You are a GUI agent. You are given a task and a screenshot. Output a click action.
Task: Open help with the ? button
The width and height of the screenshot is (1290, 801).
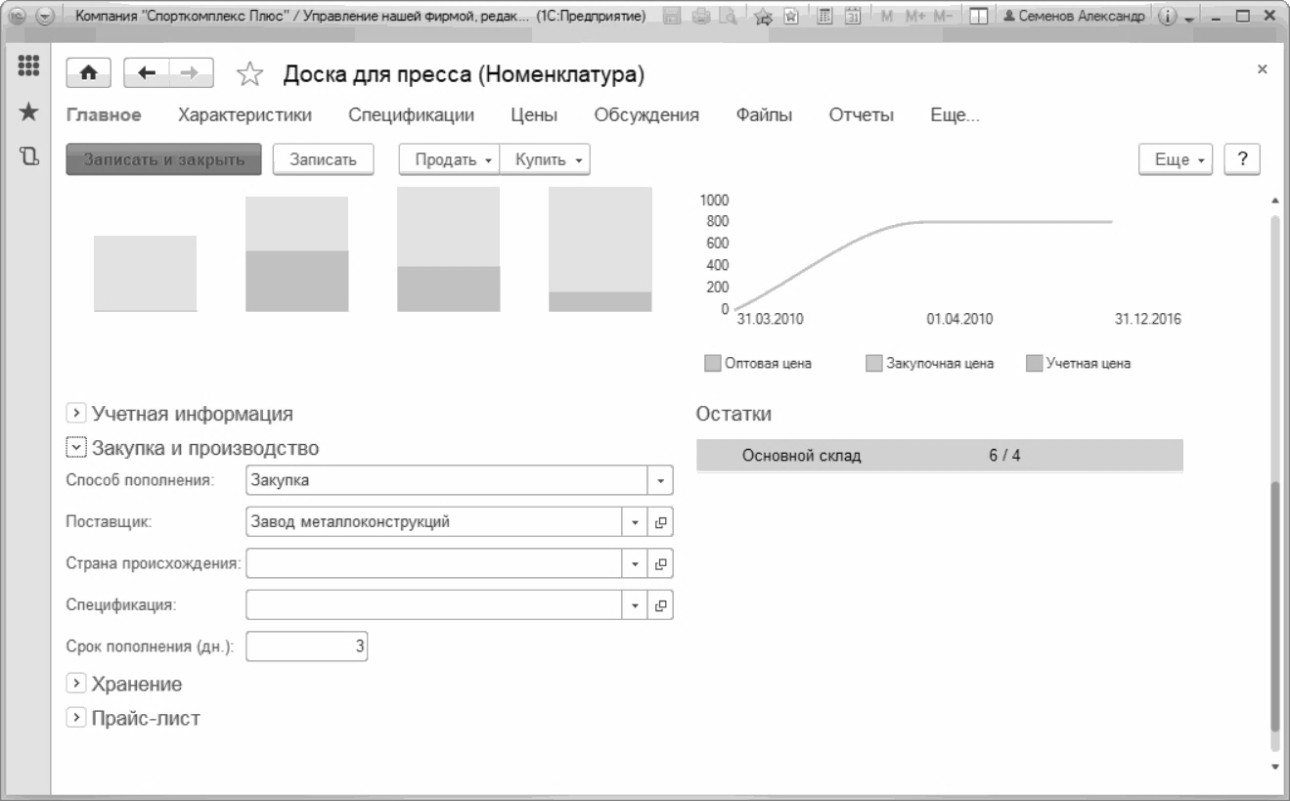1242,159
